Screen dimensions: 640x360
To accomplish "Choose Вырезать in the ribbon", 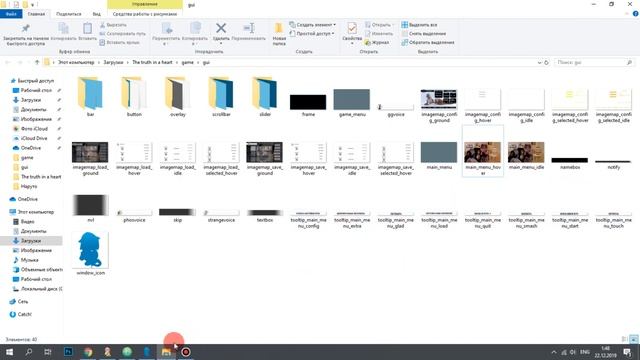I will tap(113, 25).
